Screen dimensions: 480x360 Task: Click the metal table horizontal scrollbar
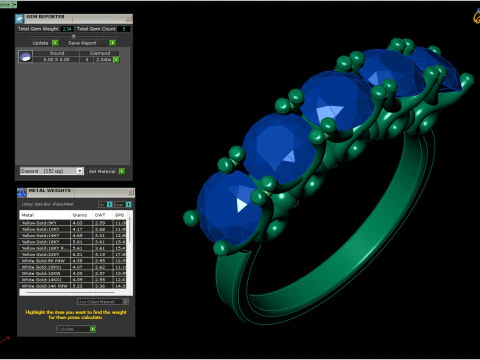pos(70,293)
